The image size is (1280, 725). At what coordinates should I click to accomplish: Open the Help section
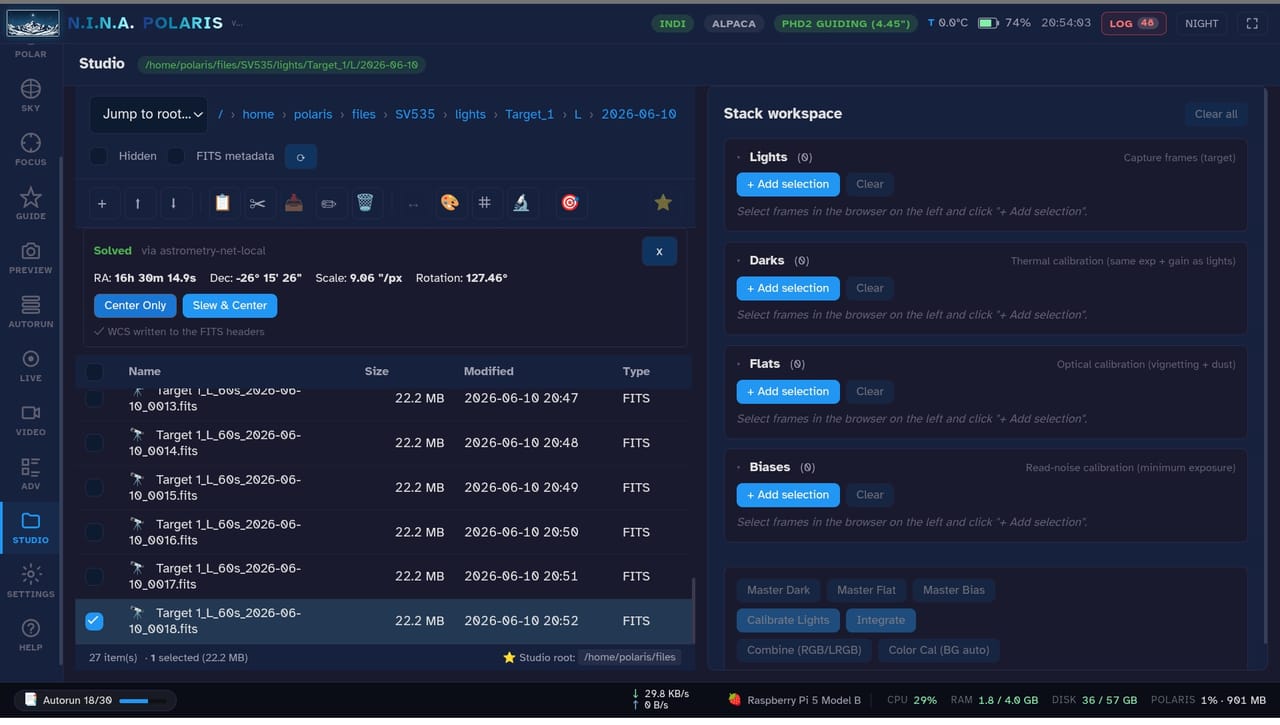tap(31, 635)
